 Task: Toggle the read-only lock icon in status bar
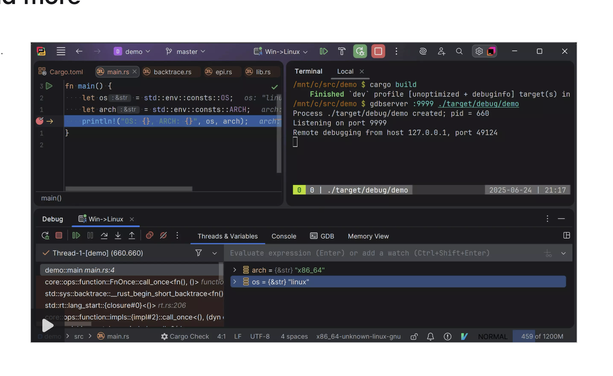414,337
